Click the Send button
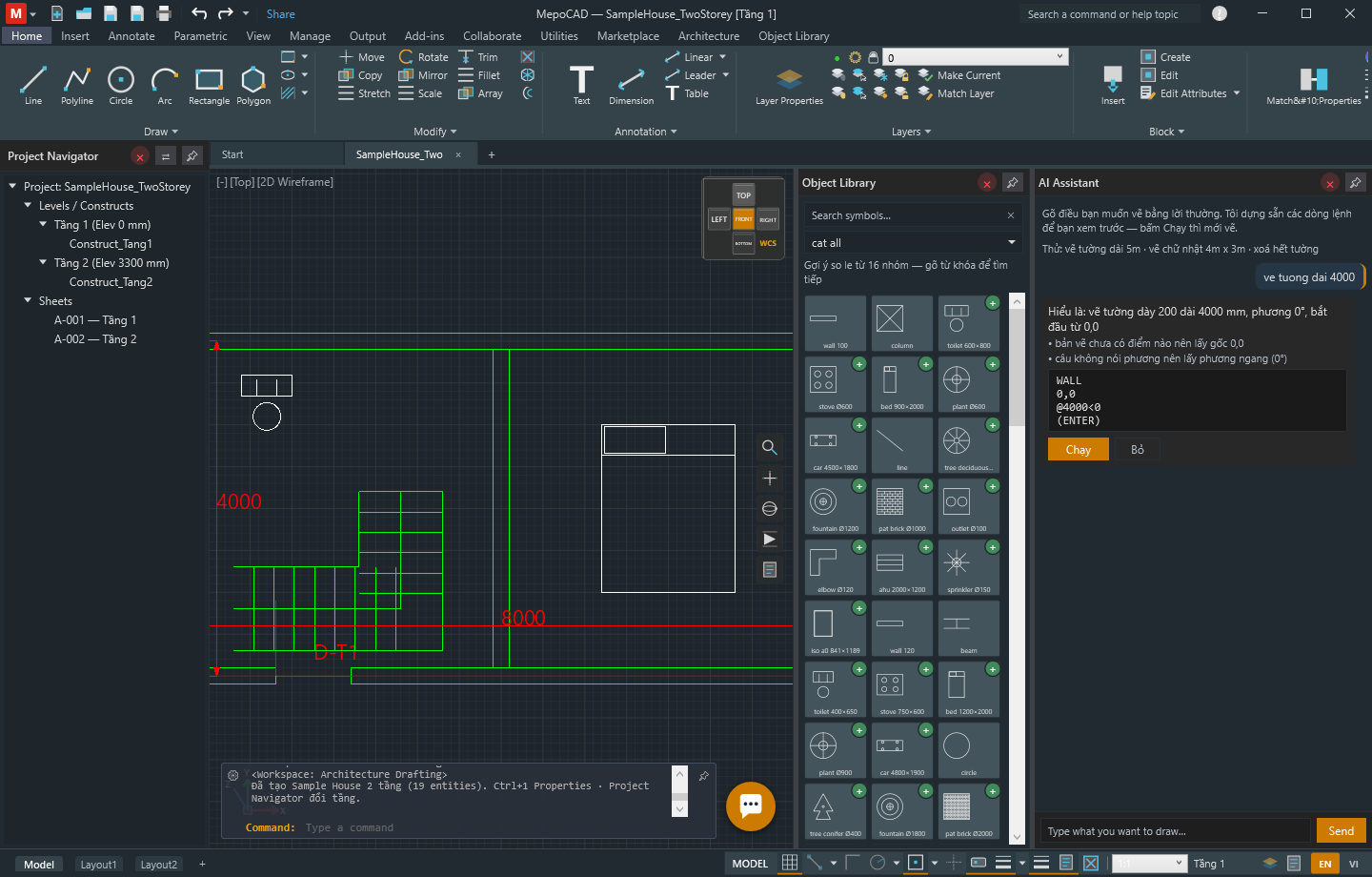Screen dimensions: 1372x877 pos(1341,830)
